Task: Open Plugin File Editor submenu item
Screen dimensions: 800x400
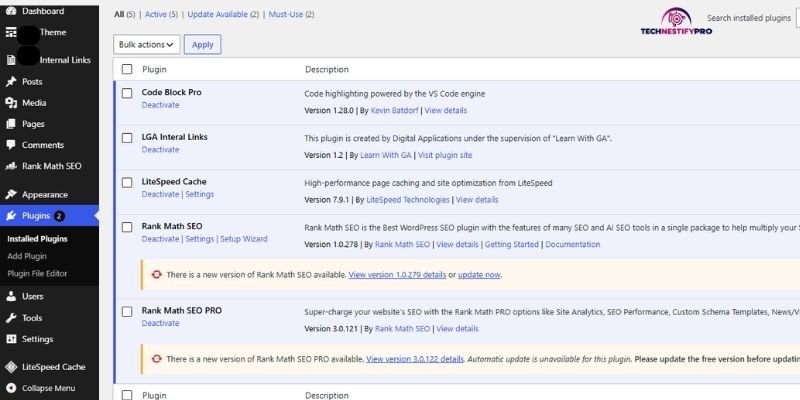Action: click(37, 273)
